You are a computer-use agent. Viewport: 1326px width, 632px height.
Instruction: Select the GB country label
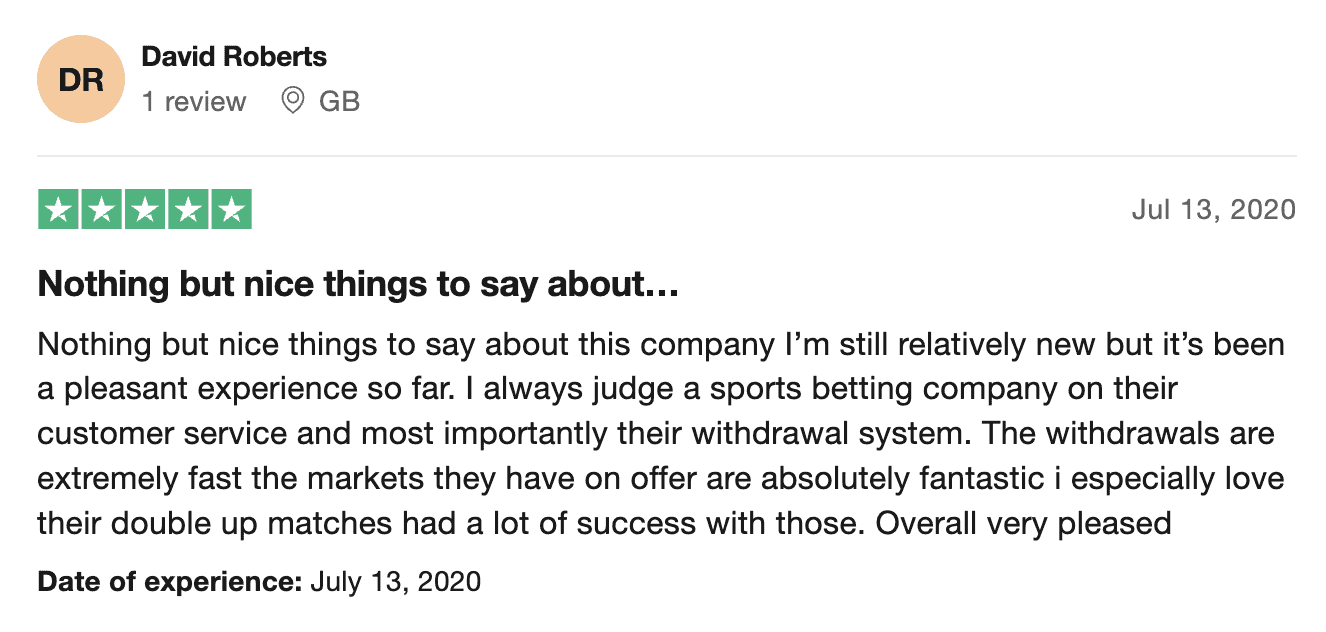(x=339, y=101)
